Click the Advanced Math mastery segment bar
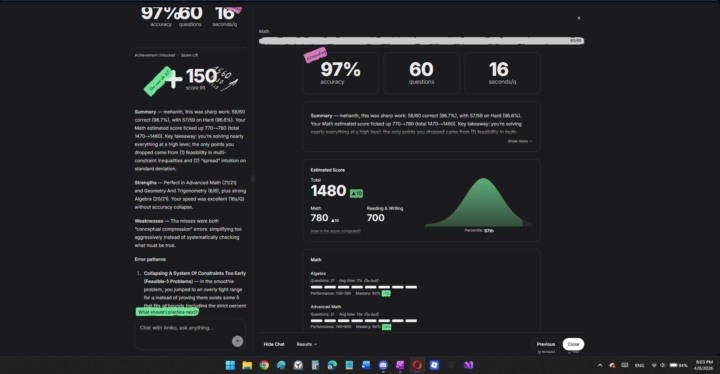The image size is (720, 374). 364,321
